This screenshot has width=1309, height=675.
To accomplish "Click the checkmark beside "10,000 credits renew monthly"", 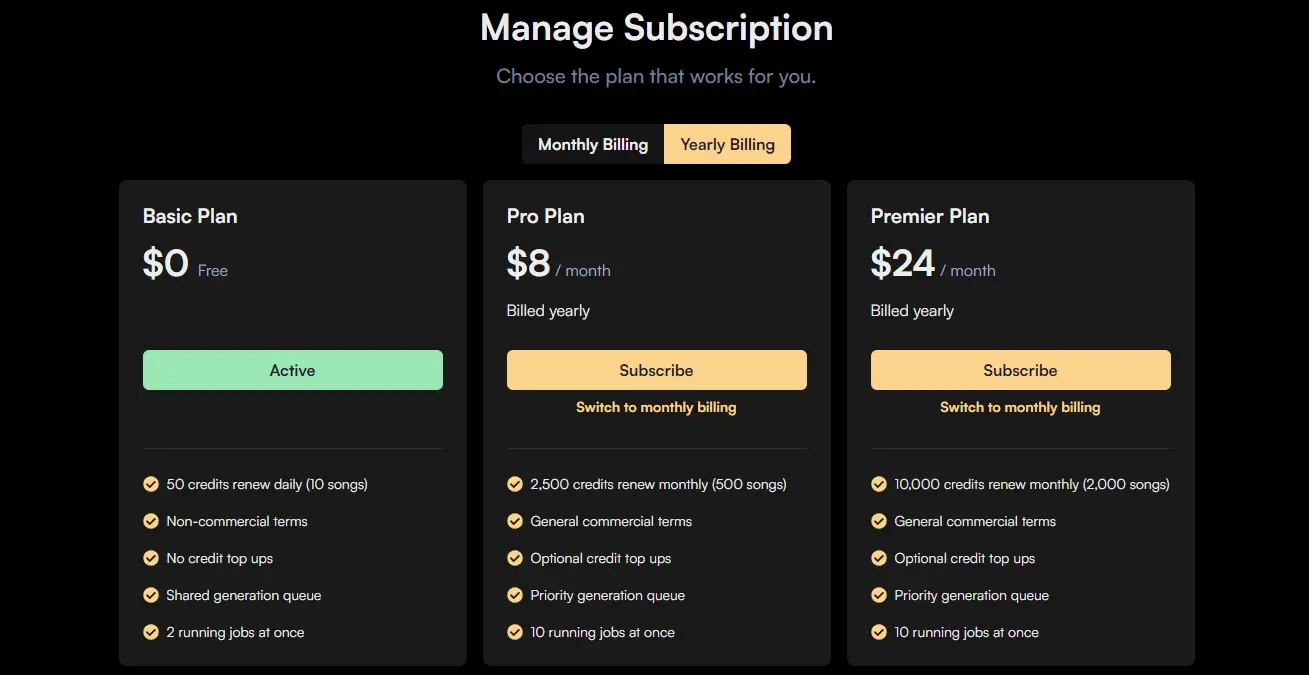I will pyautogui.click(x=879, y=484).
